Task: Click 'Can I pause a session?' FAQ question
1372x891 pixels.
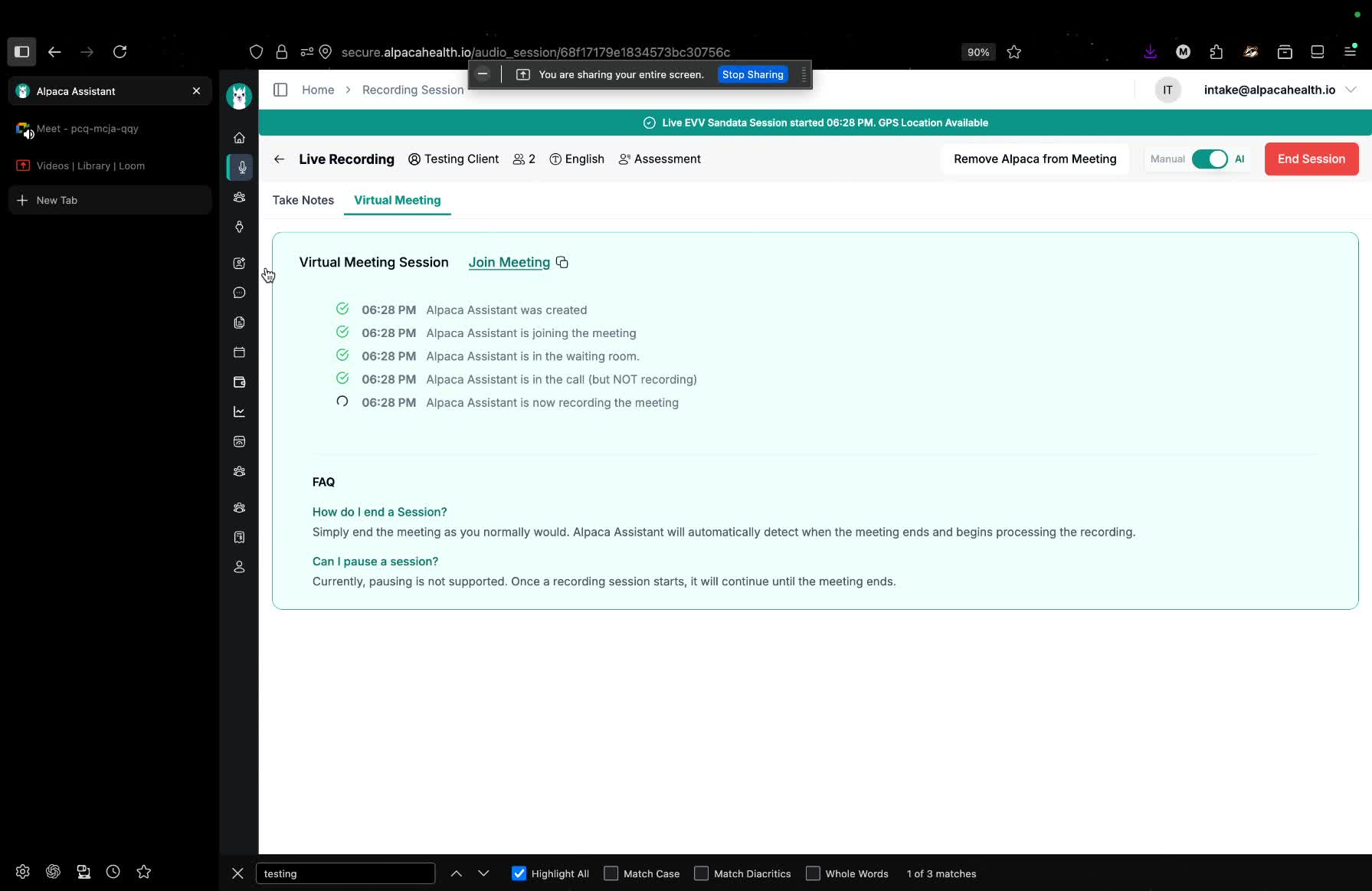Action: 375,562
